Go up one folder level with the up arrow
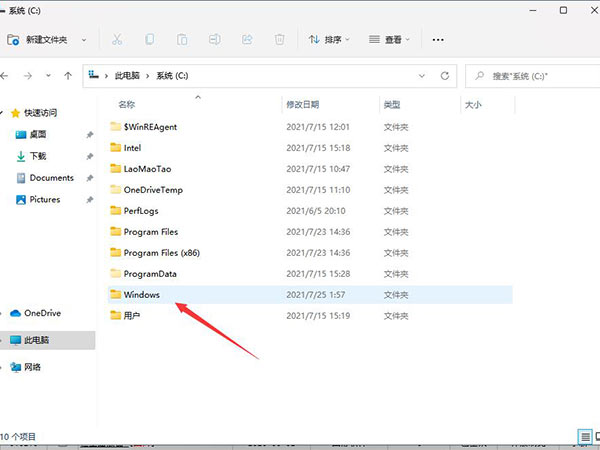This screenshot has height=450, width=600. [68, 75]
